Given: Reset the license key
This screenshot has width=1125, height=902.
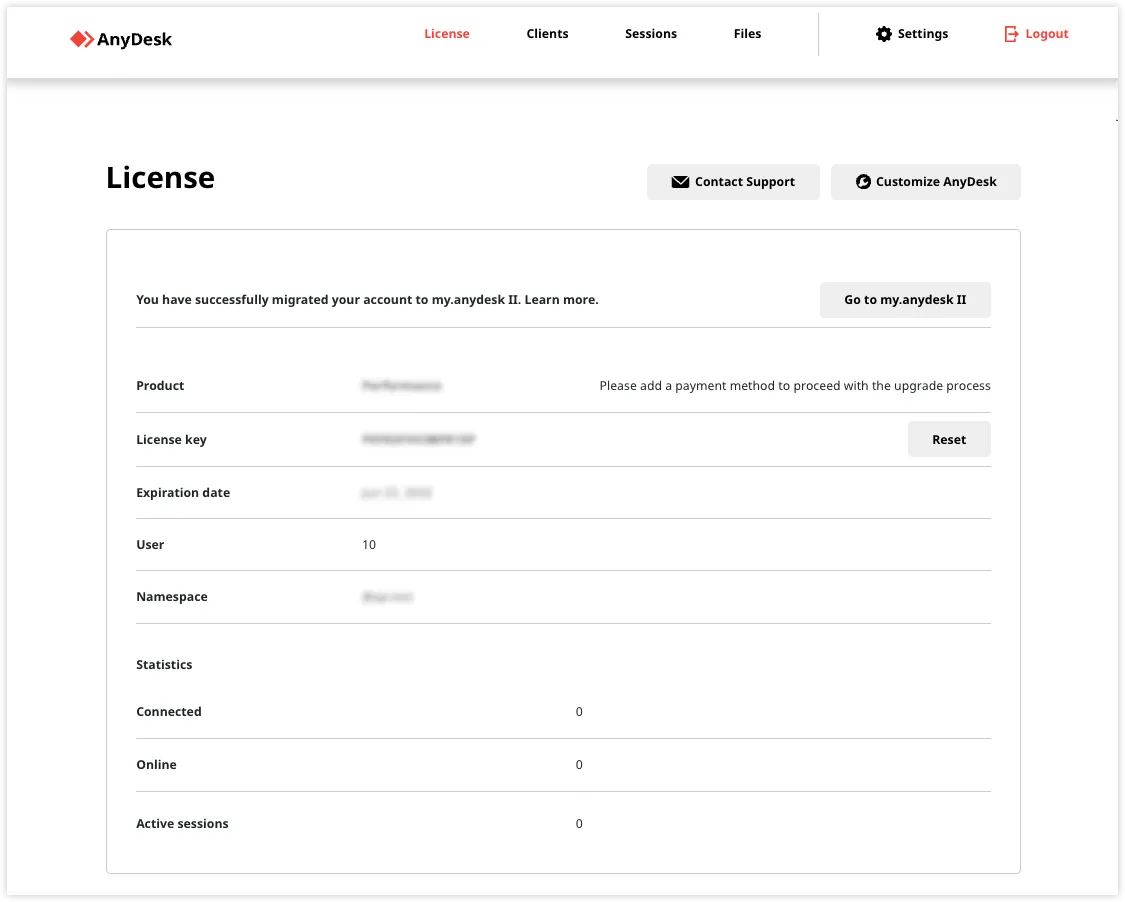Looking at the screenshot, I should tap(948, 439).
